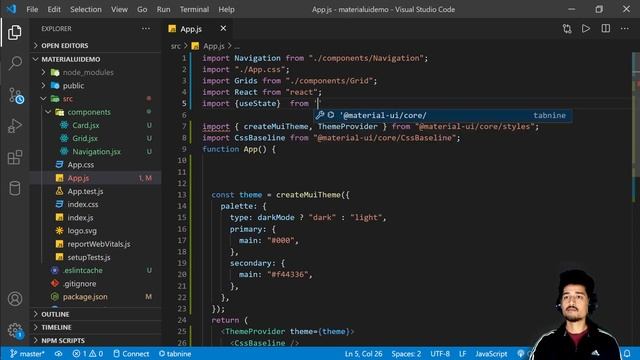Click the Connect database status item
Image resolution: width=640 pixels, height=360 pixels.
(x=131, y=353)
